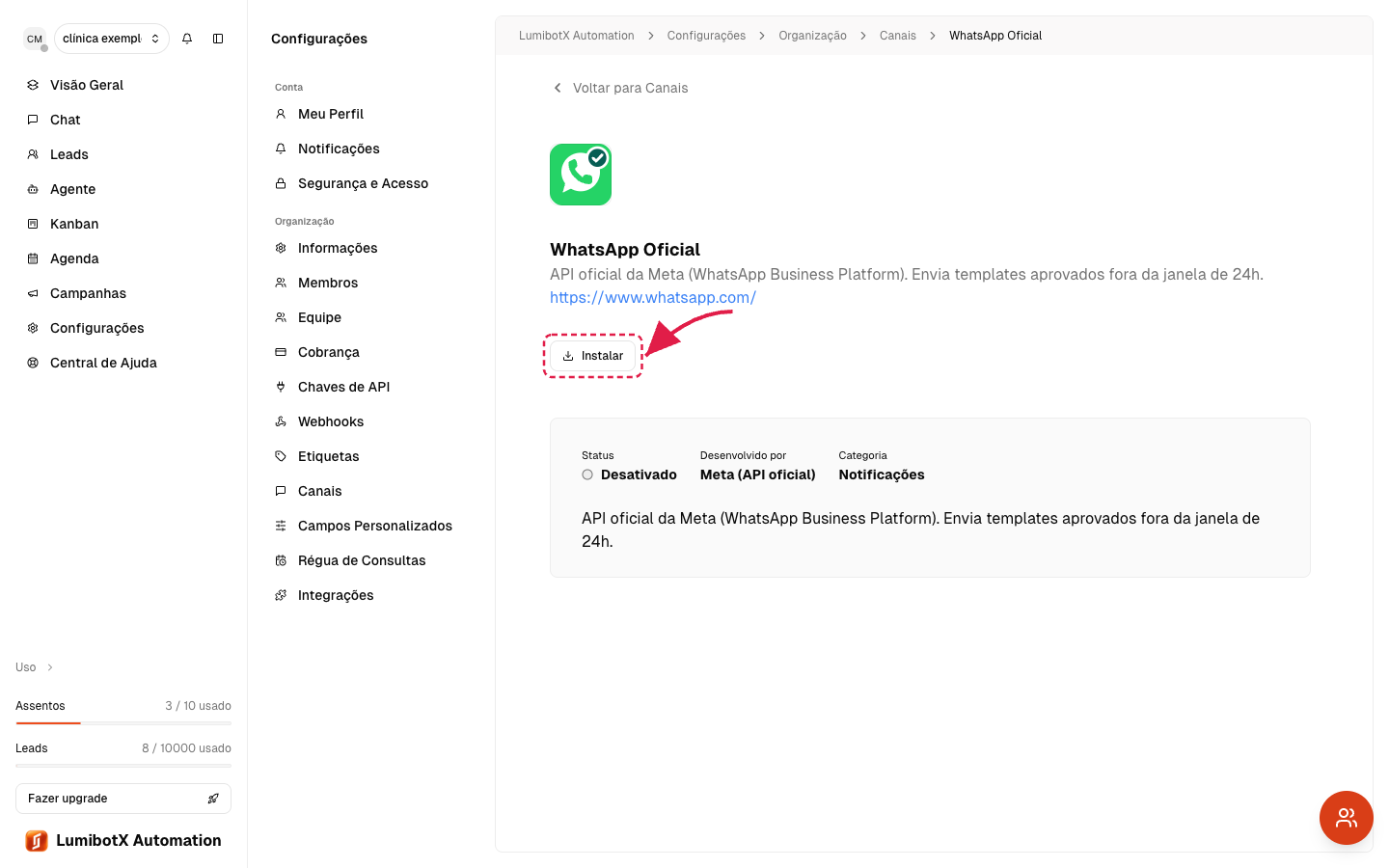Image resolution: width=1389 pixels, height=868 pixels.
Task: Toggle the sidebar panel icon
Action: (x=218, y=39)
